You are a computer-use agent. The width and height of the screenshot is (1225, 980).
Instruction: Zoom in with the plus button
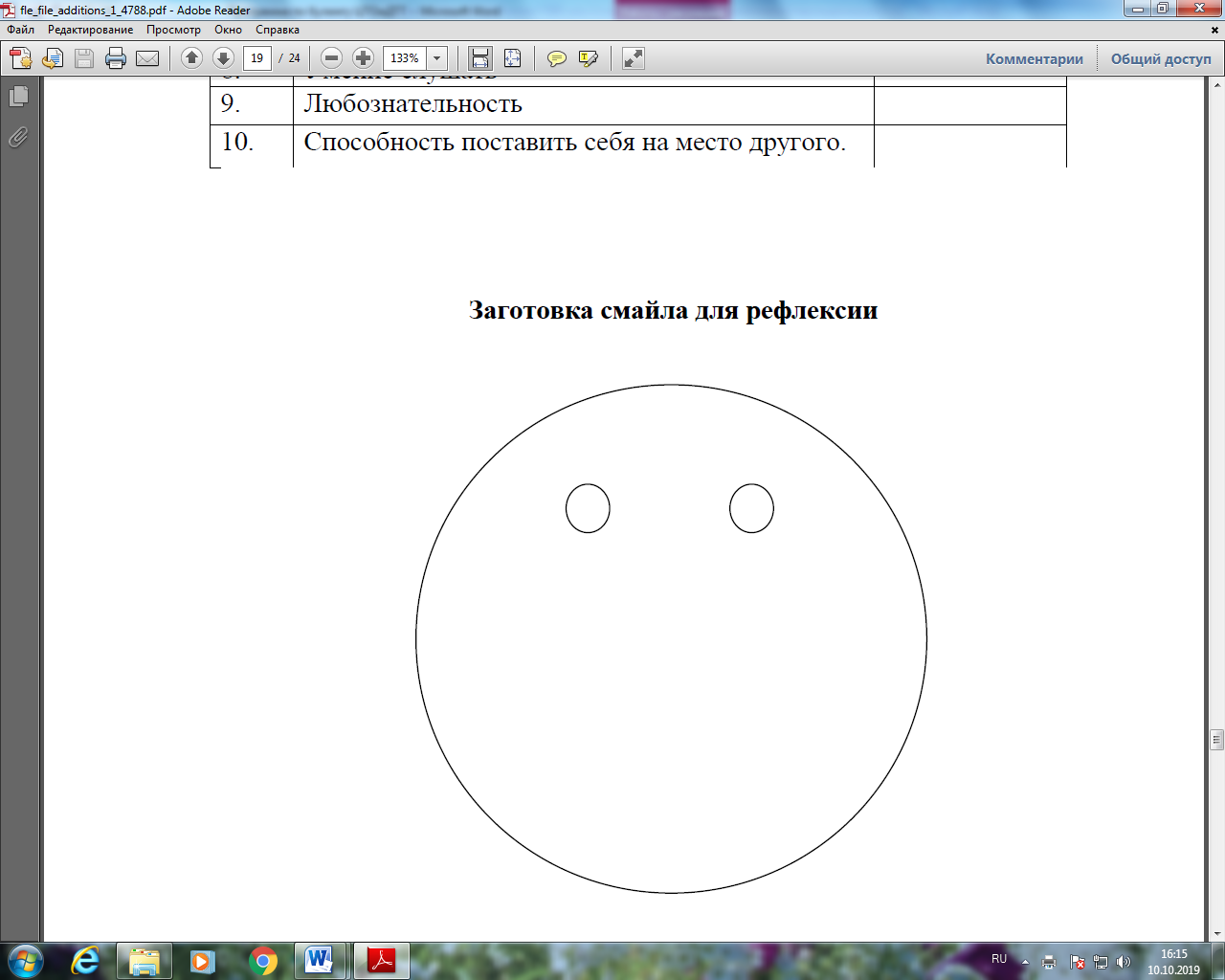363,58
